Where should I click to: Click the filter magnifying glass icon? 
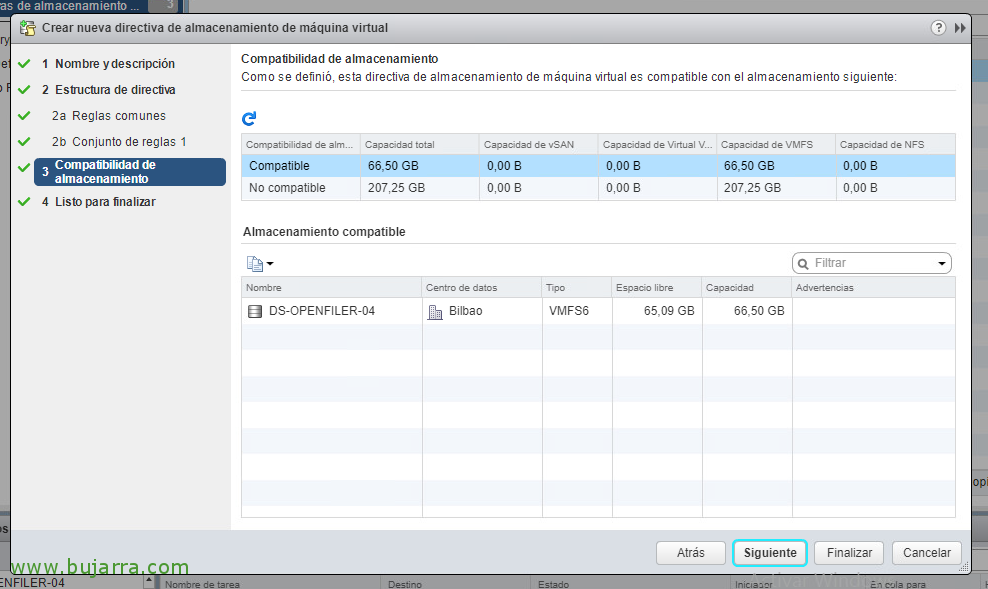pos(803,263)
